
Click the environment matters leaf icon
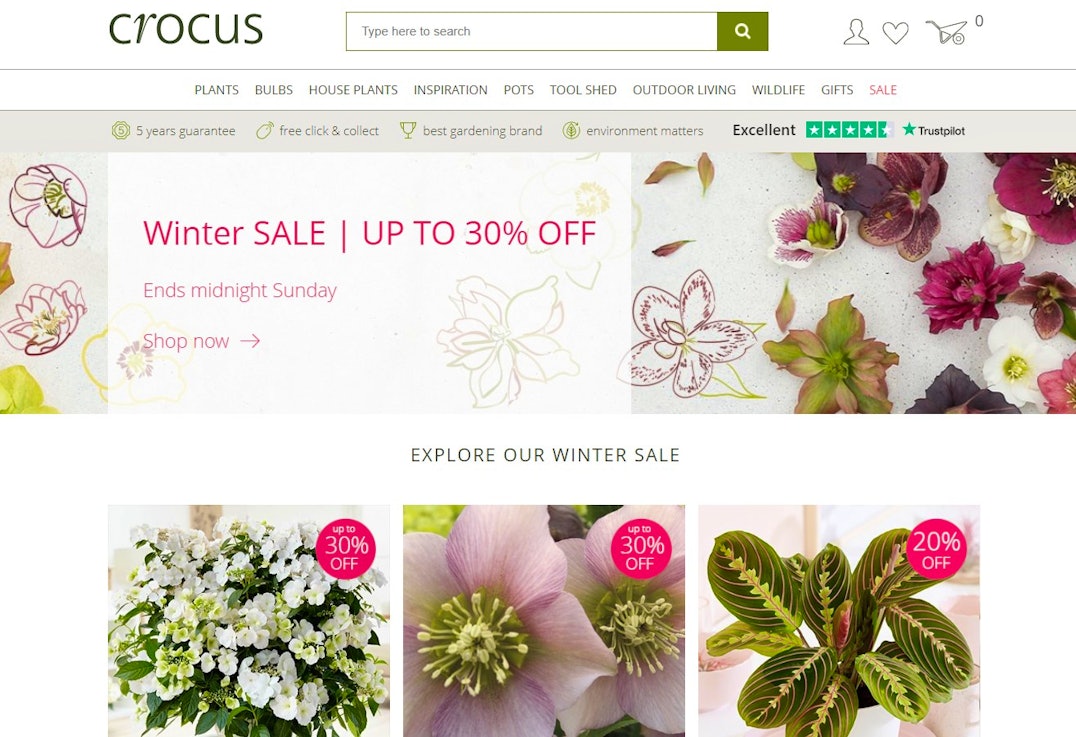point(571,130)
